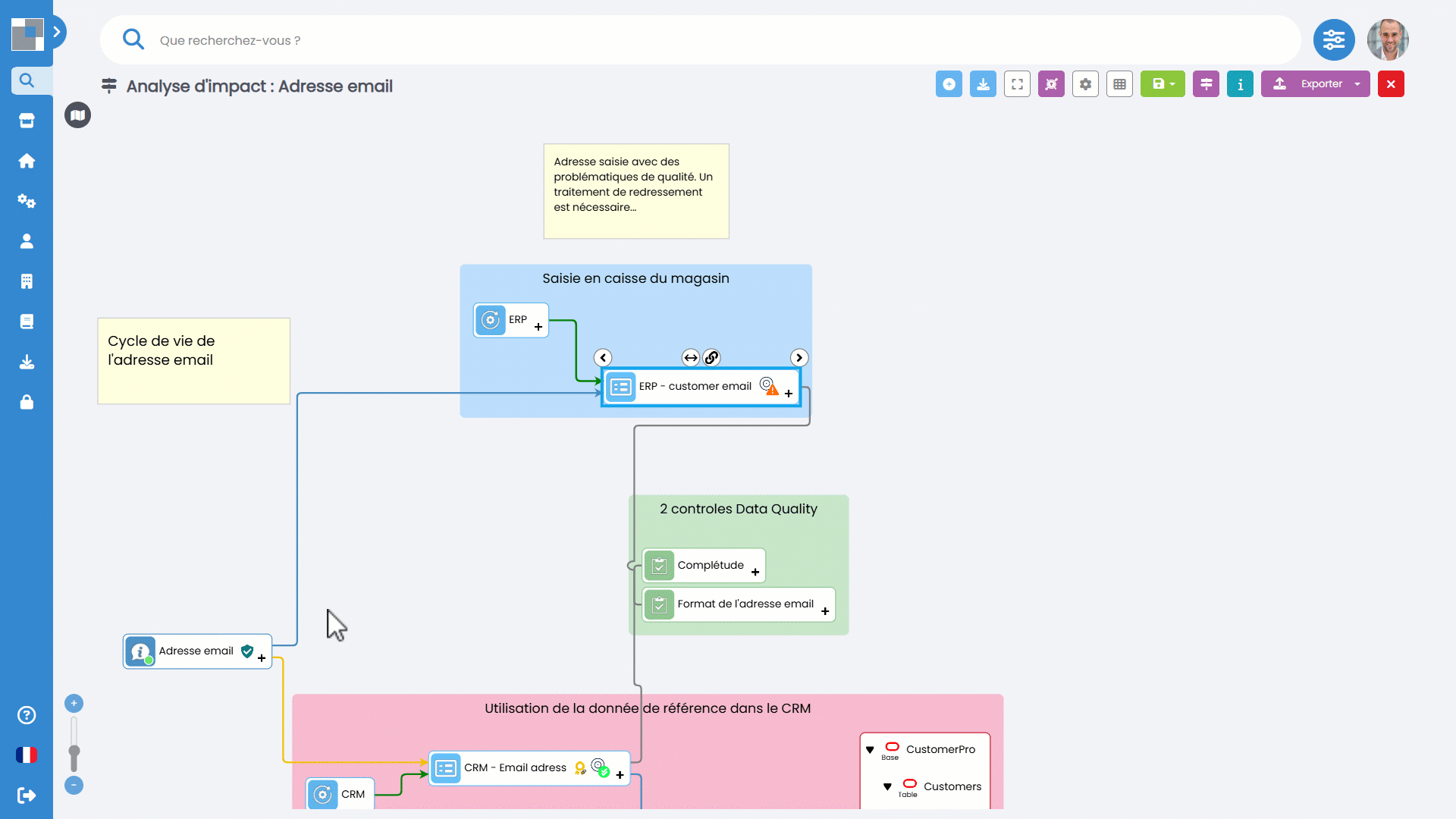The width and height of the screenshot is (1456, 819).
Task: Click the map legend icon
Action: 77,115
